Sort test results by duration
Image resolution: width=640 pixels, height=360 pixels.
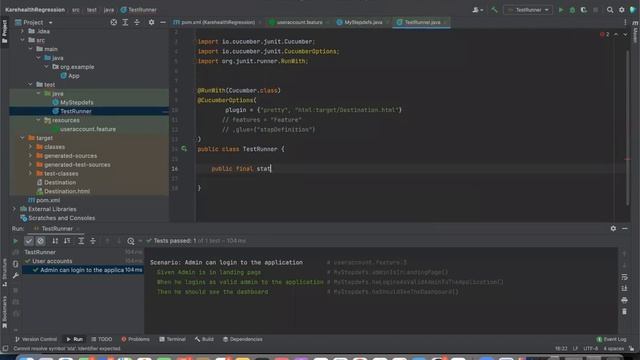pyautogui.click(x=67, y=241)
